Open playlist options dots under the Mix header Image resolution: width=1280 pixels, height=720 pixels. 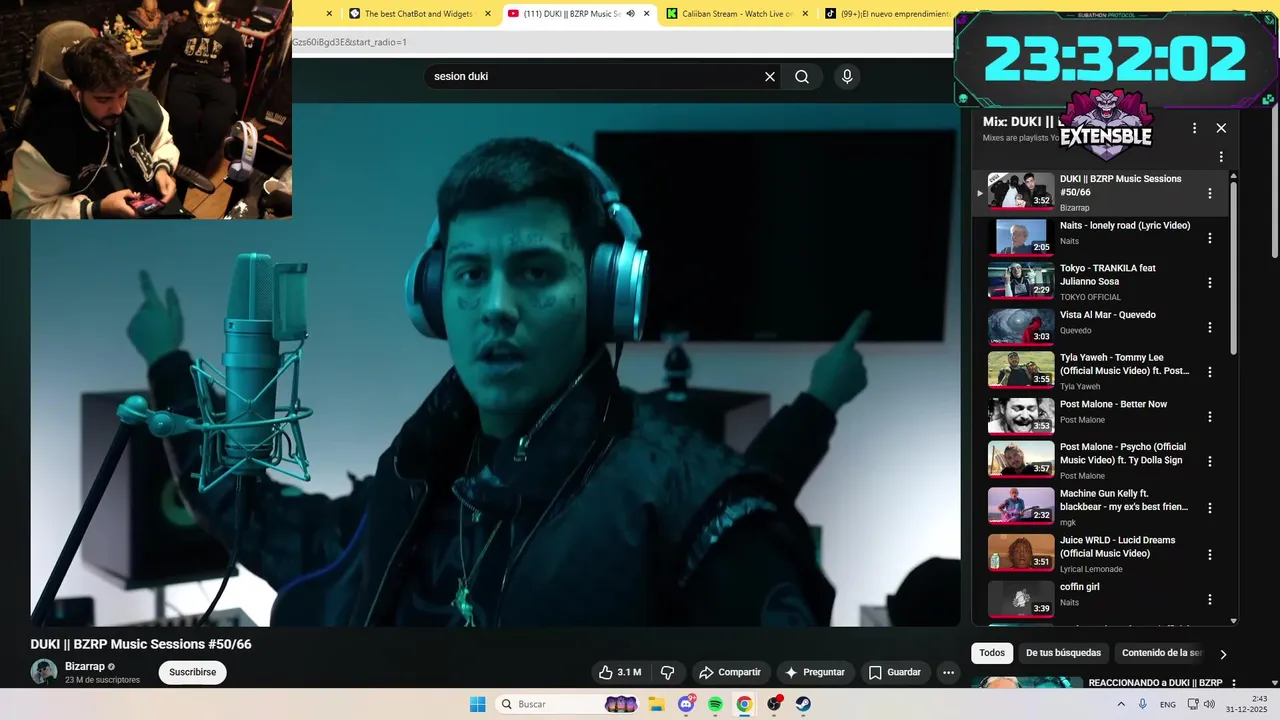(1221, 157)
